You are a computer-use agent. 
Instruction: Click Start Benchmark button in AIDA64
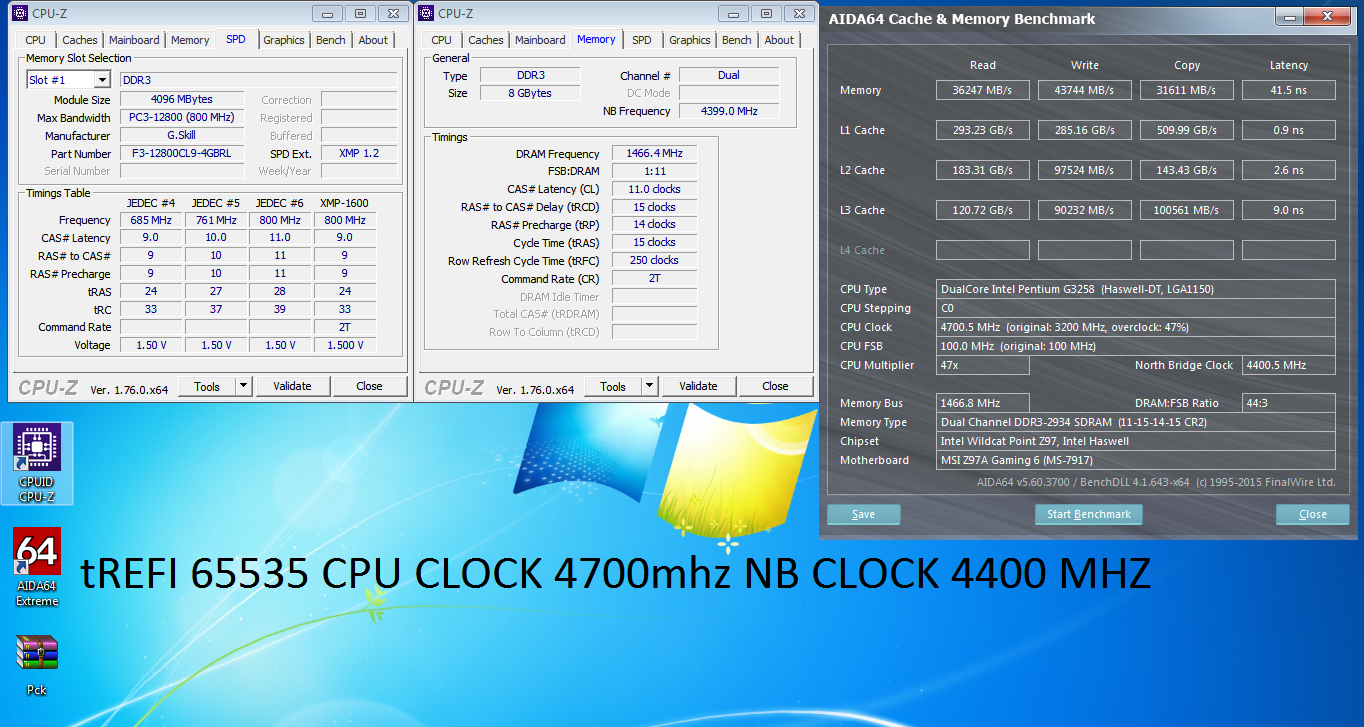click(x=1088, y=514)
